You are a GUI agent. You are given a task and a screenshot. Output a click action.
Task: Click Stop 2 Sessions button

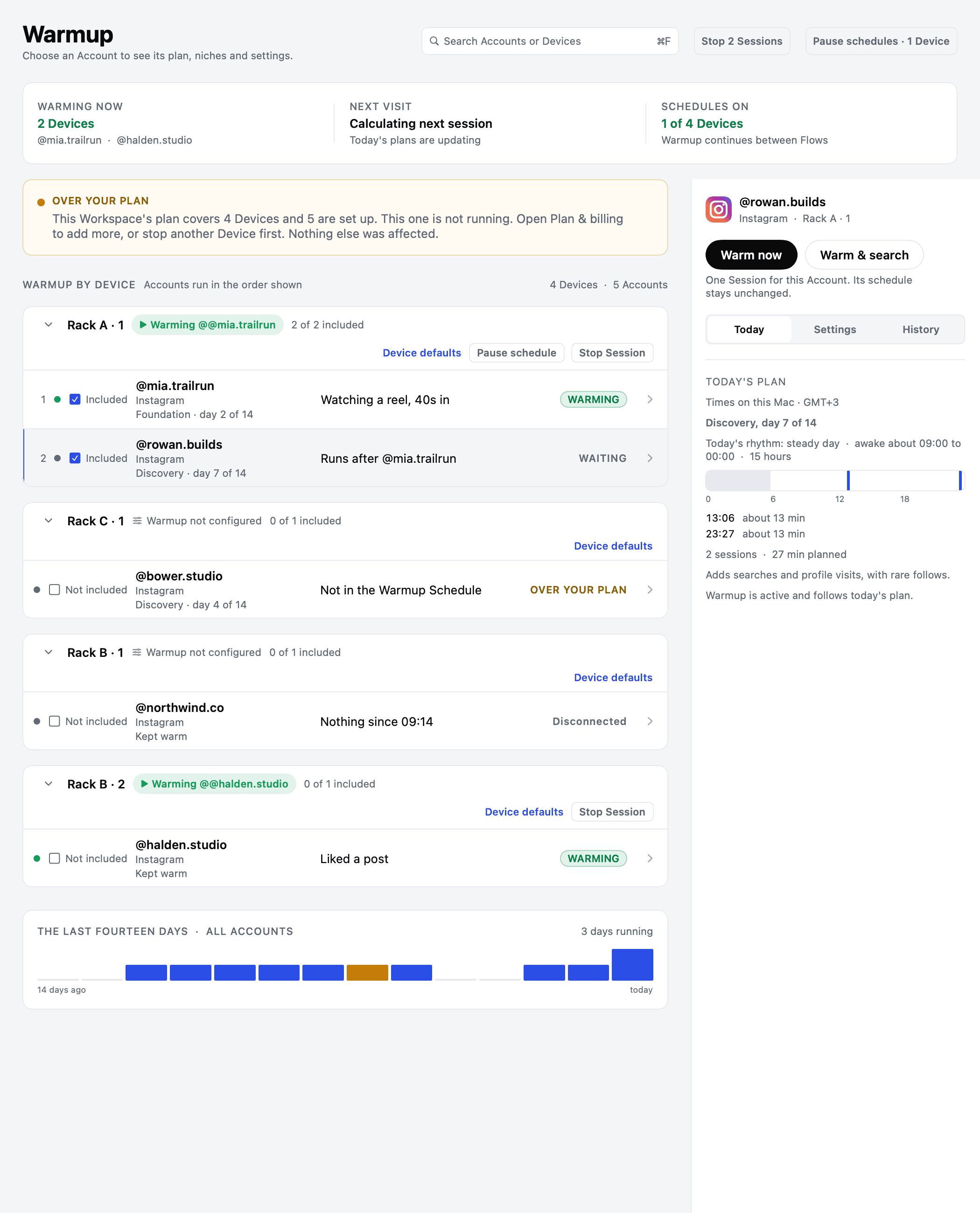(x=741, y=41)
